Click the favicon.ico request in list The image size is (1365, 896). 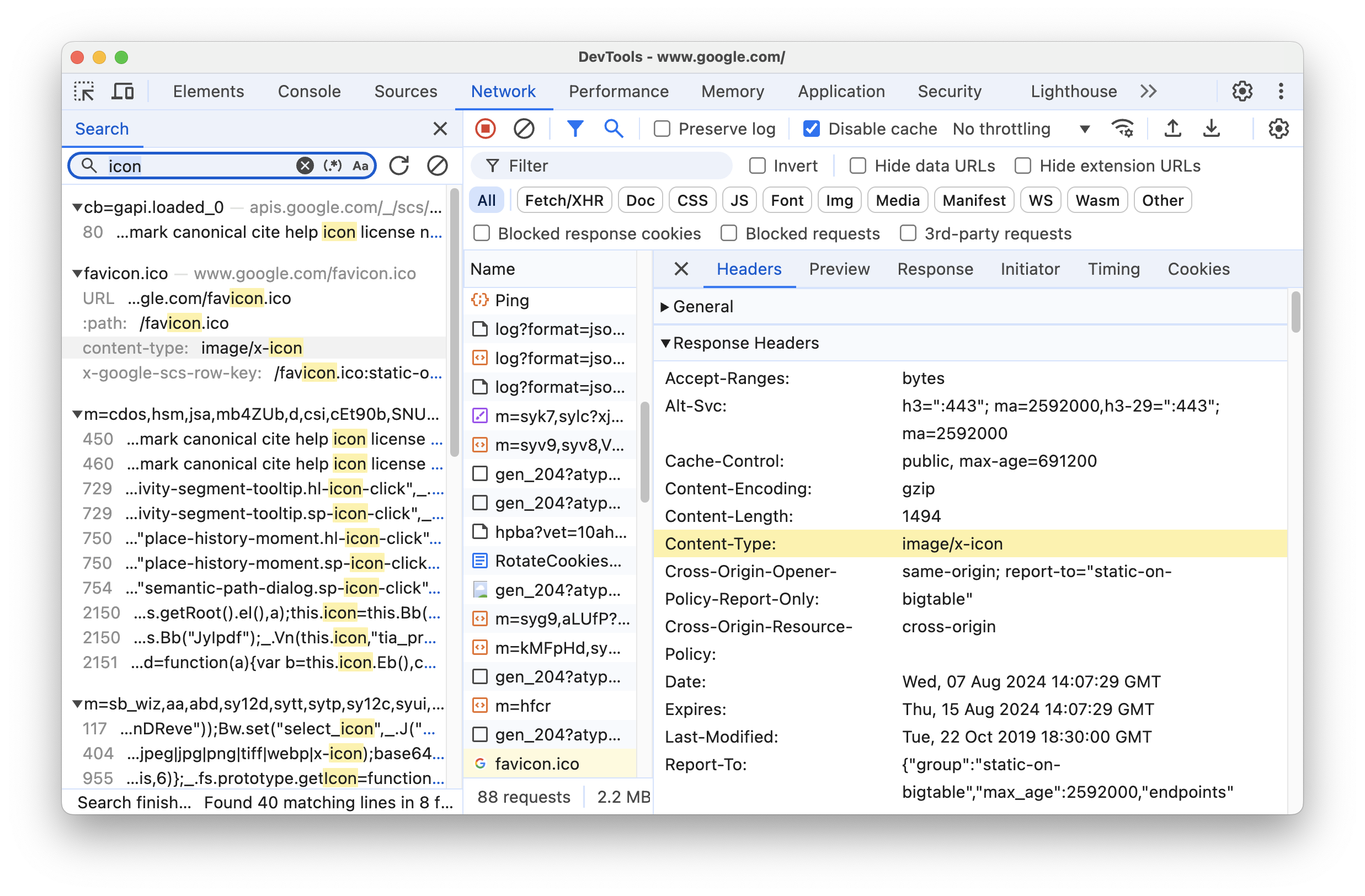pos(540,764)
